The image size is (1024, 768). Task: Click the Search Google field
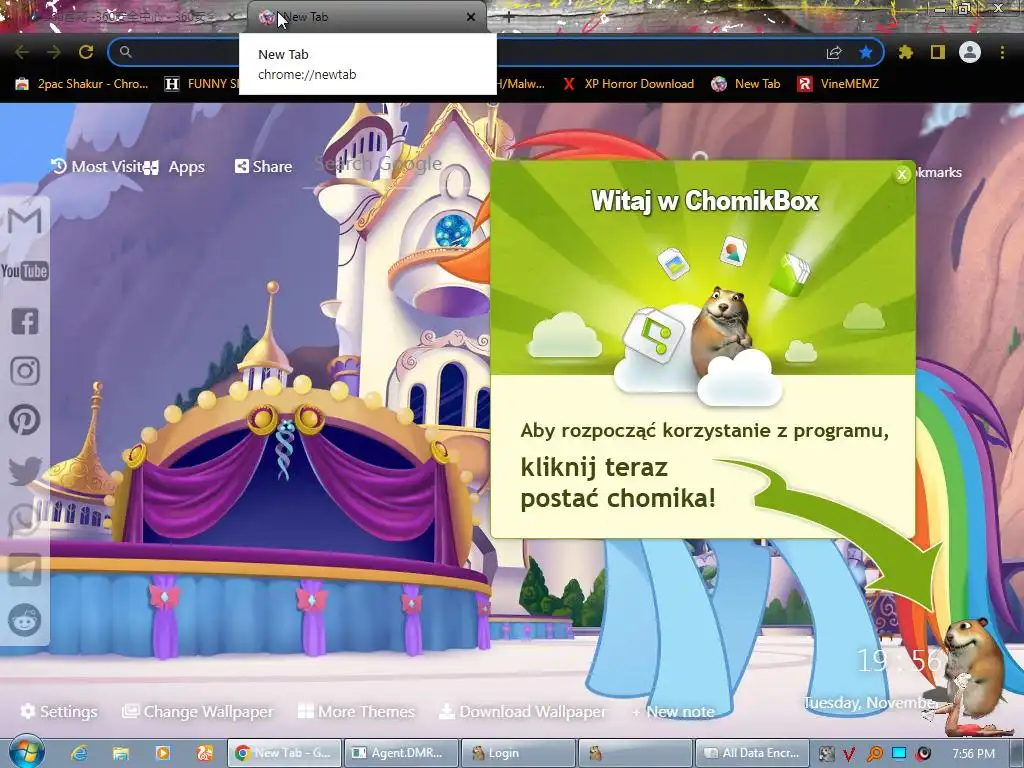tap(377, 165)
